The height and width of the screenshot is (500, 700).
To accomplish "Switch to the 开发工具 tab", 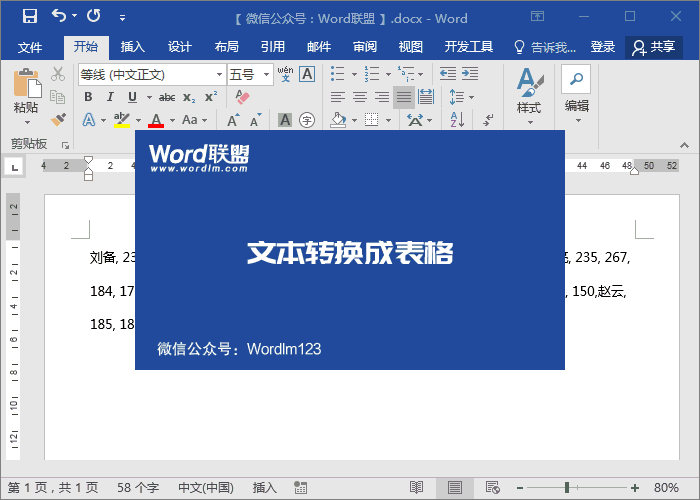I will (x=469, y=47).
